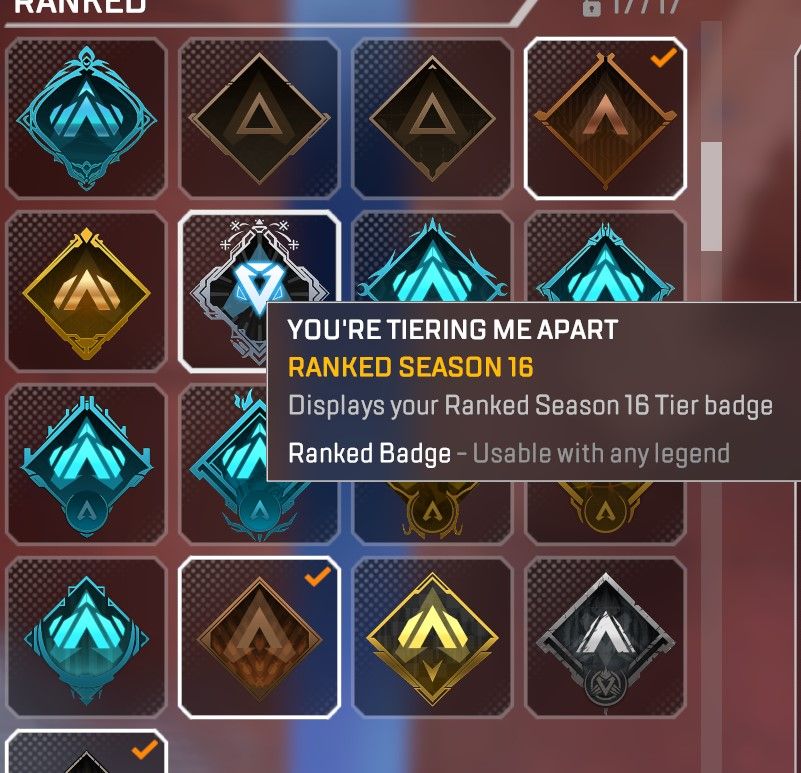Click the badge list scrollbar thumb
This screenshot has height=773, width=801.
(711, 197)
